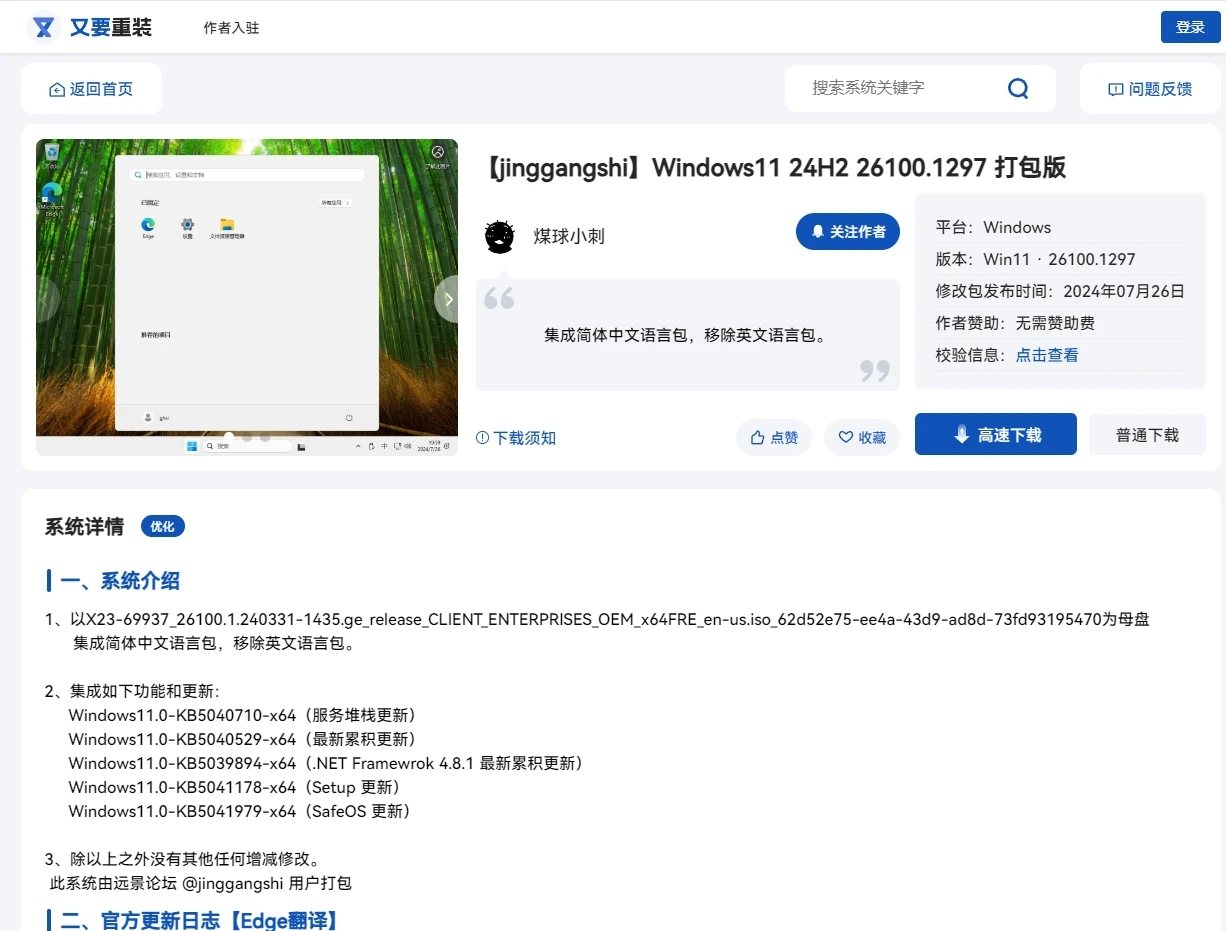The image size is (1226, 931).
Task: Click the 平台：Windows info row
Action: point(1060,227)
